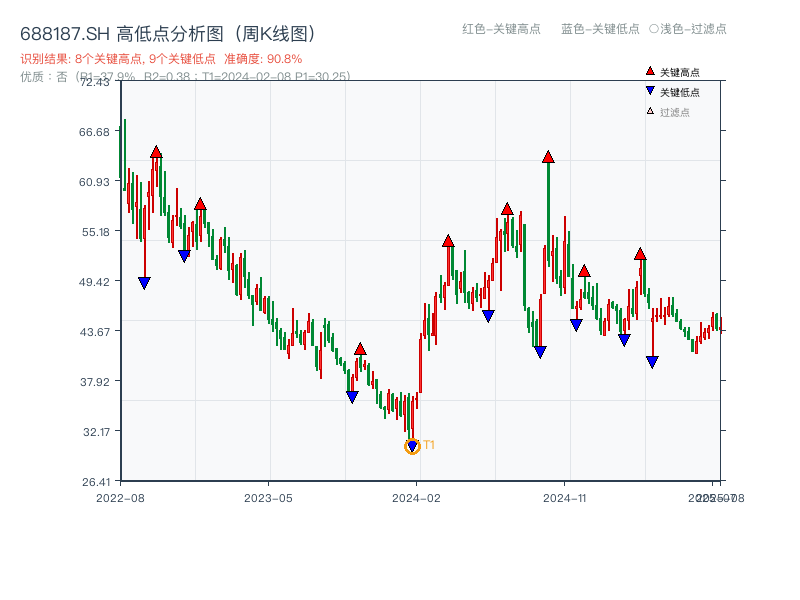Click the 2024-02 x-axis date label
The image size is (800, 600).
[416, 498]
